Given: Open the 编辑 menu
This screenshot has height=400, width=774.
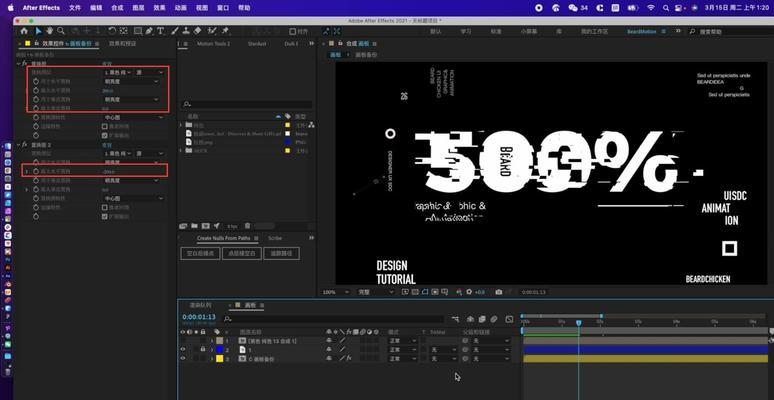Looking at the screenshot, I should coord(96,8).
